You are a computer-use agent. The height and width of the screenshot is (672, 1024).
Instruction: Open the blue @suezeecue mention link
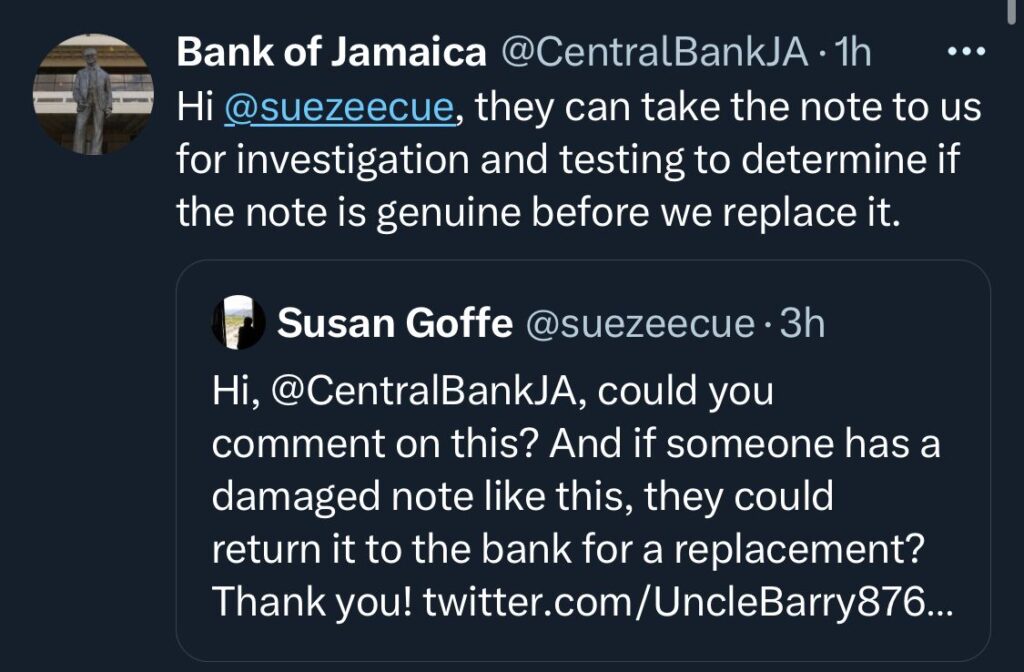point(340,107)
